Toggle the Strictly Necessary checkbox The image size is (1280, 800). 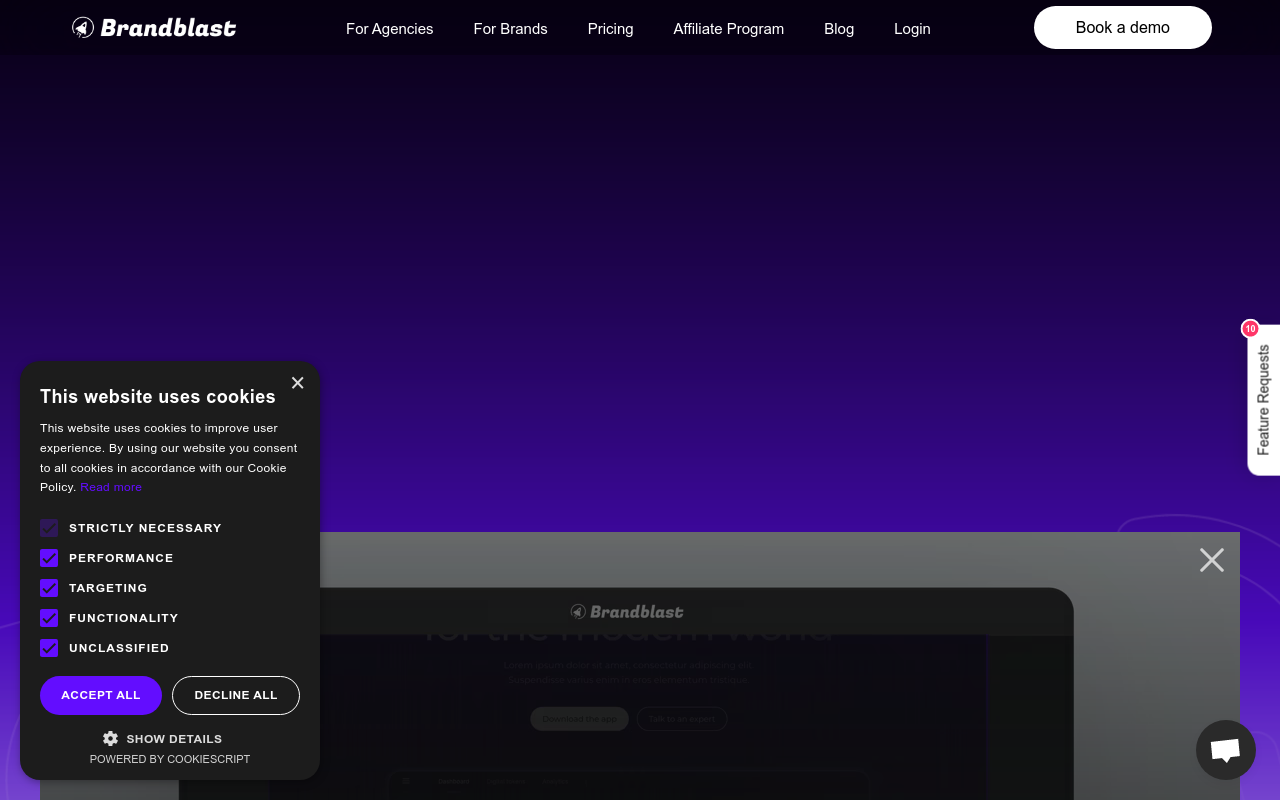tap(49, 528)
